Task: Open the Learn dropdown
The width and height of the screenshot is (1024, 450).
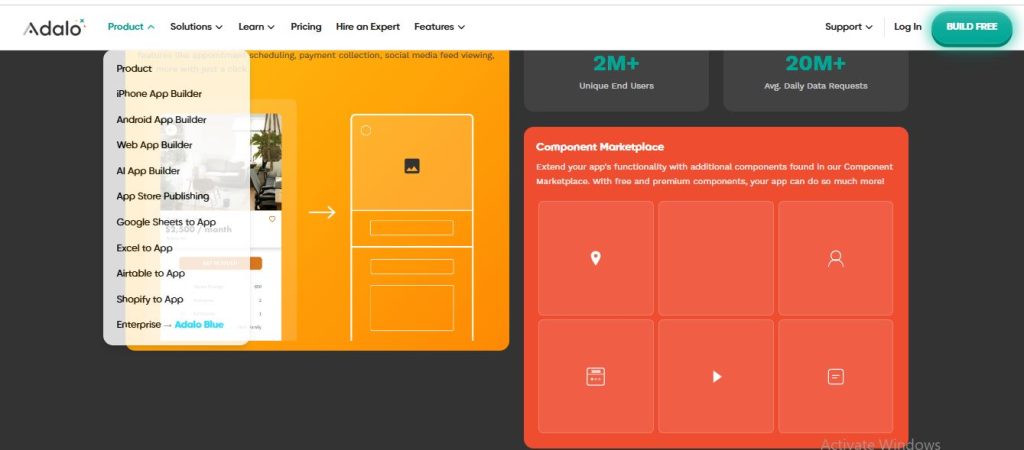Action: (x=256, y=27)
